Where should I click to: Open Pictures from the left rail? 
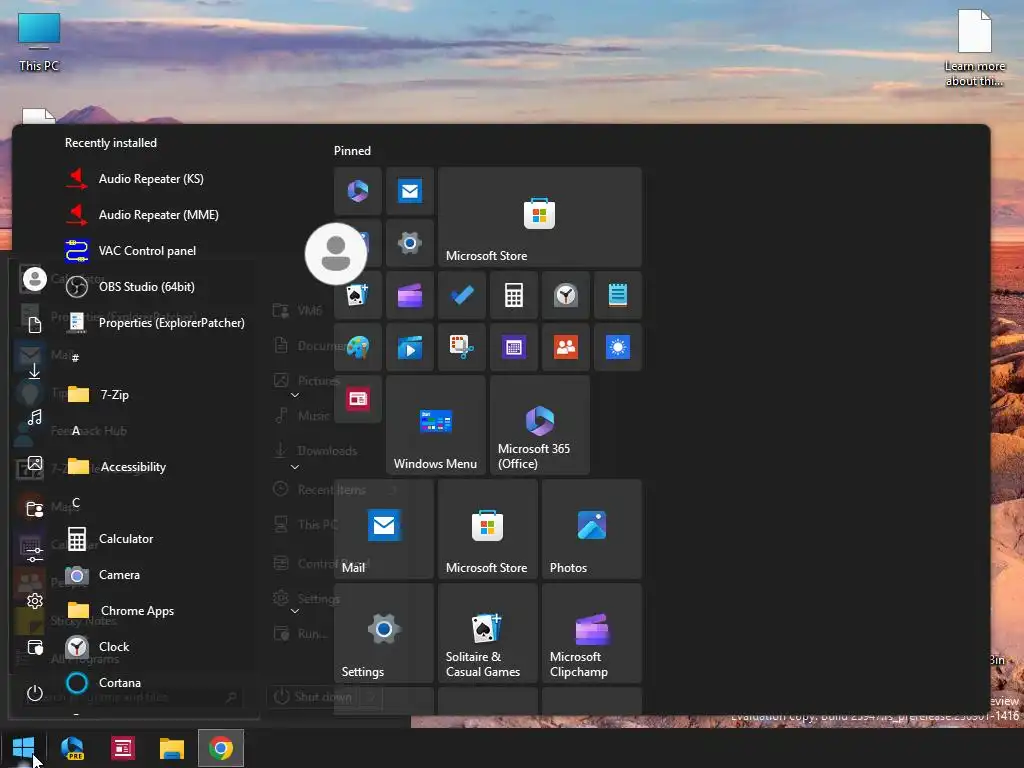coord(35,463)
